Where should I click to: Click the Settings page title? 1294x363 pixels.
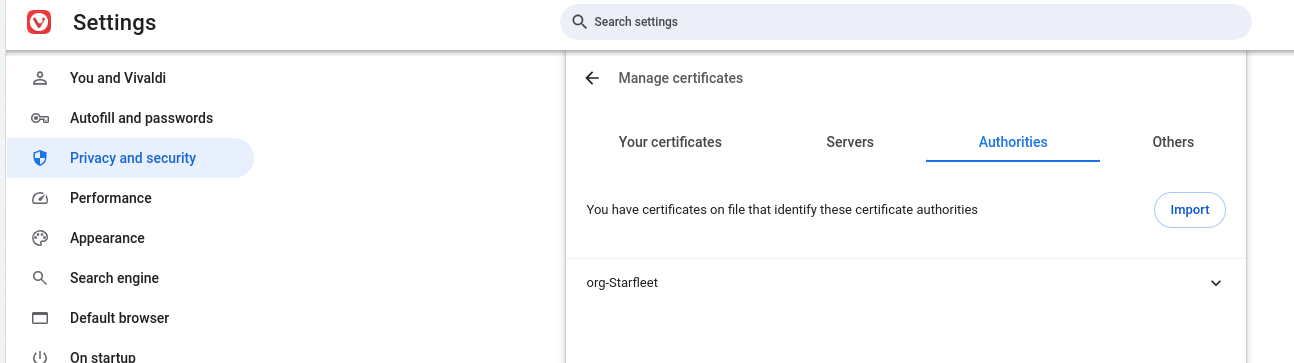point(115,22)
